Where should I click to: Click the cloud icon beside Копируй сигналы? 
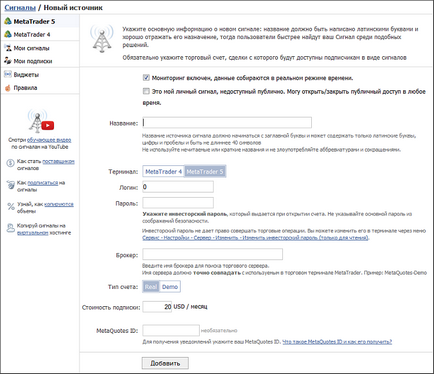click(x=11, y=228)
